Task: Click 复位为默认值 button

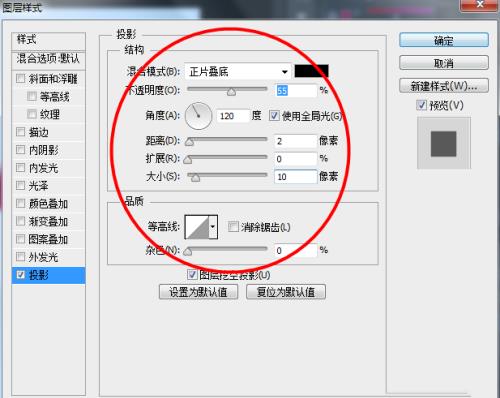Action: pyautogui.click(x=286, y=292)
